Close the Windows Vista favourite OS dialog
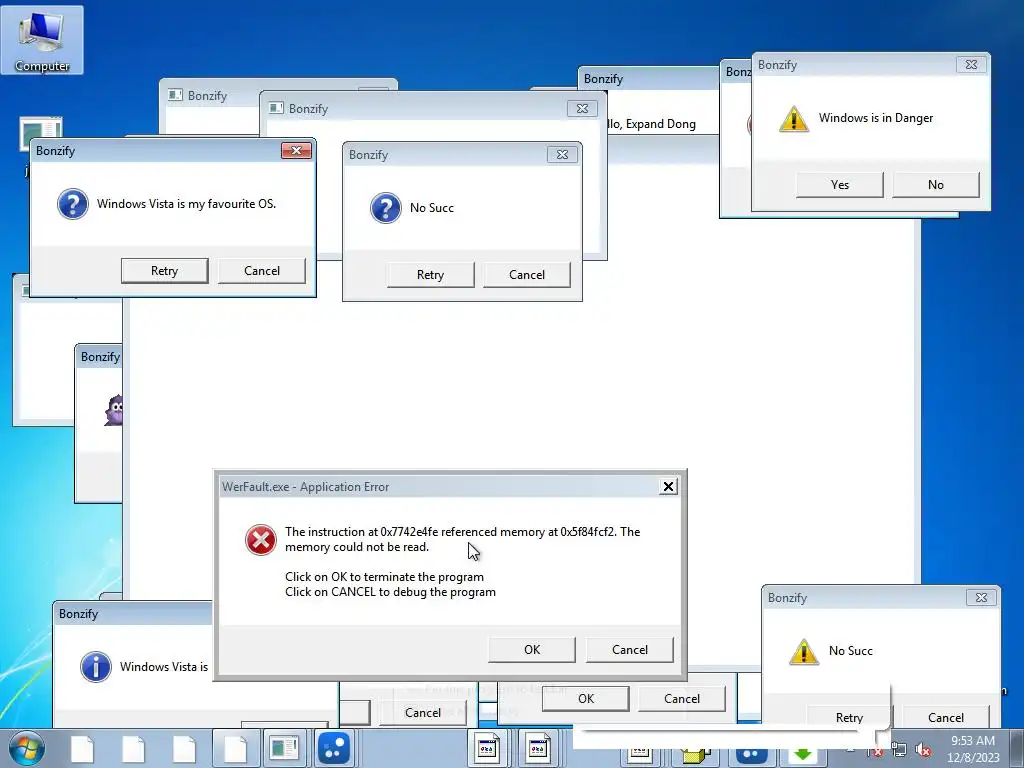 (x=296, y=150)
